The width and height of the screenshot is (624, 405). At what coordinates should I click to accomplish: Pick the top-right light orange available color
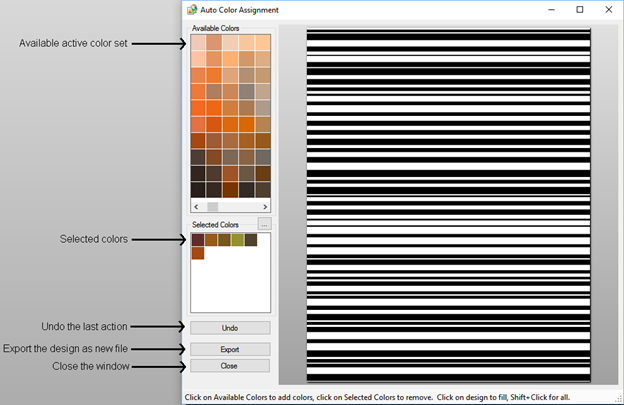click(x=262, y=43)
